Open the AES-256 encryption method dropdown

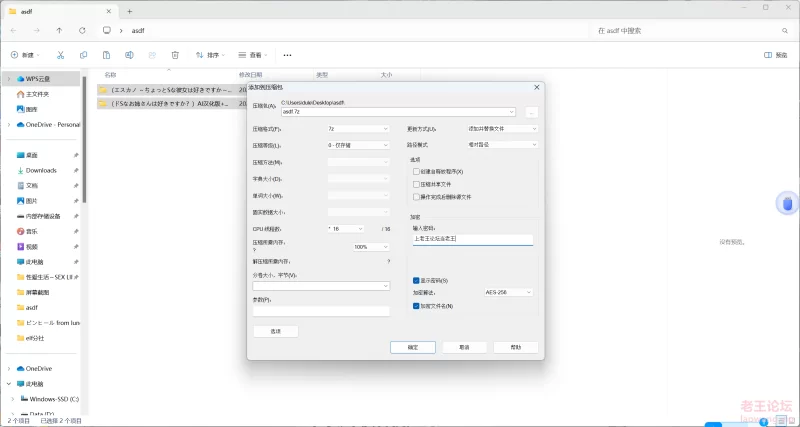508,292
